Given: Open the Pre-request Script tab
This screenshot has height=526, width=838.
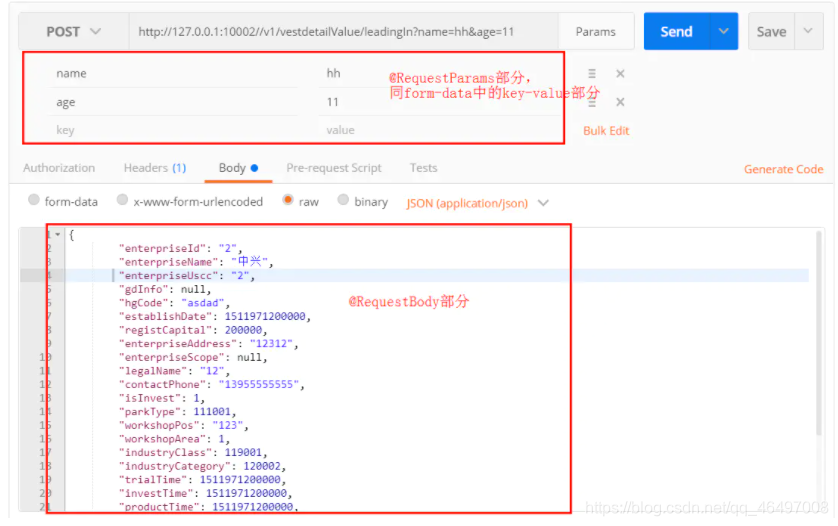Looking at the screenshot, I should point(334,168).
